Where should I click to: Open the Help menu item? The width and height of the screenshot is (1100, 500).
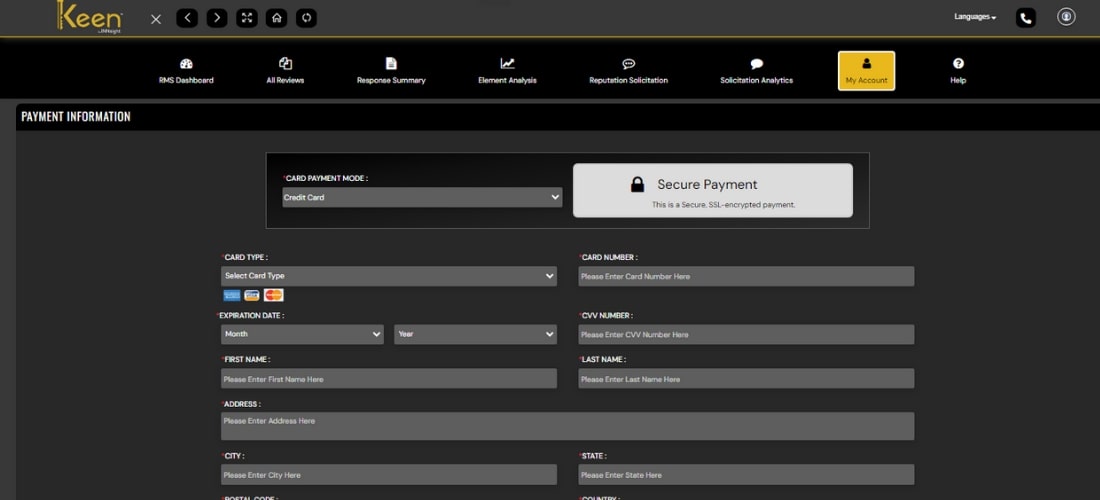[958, 71]
